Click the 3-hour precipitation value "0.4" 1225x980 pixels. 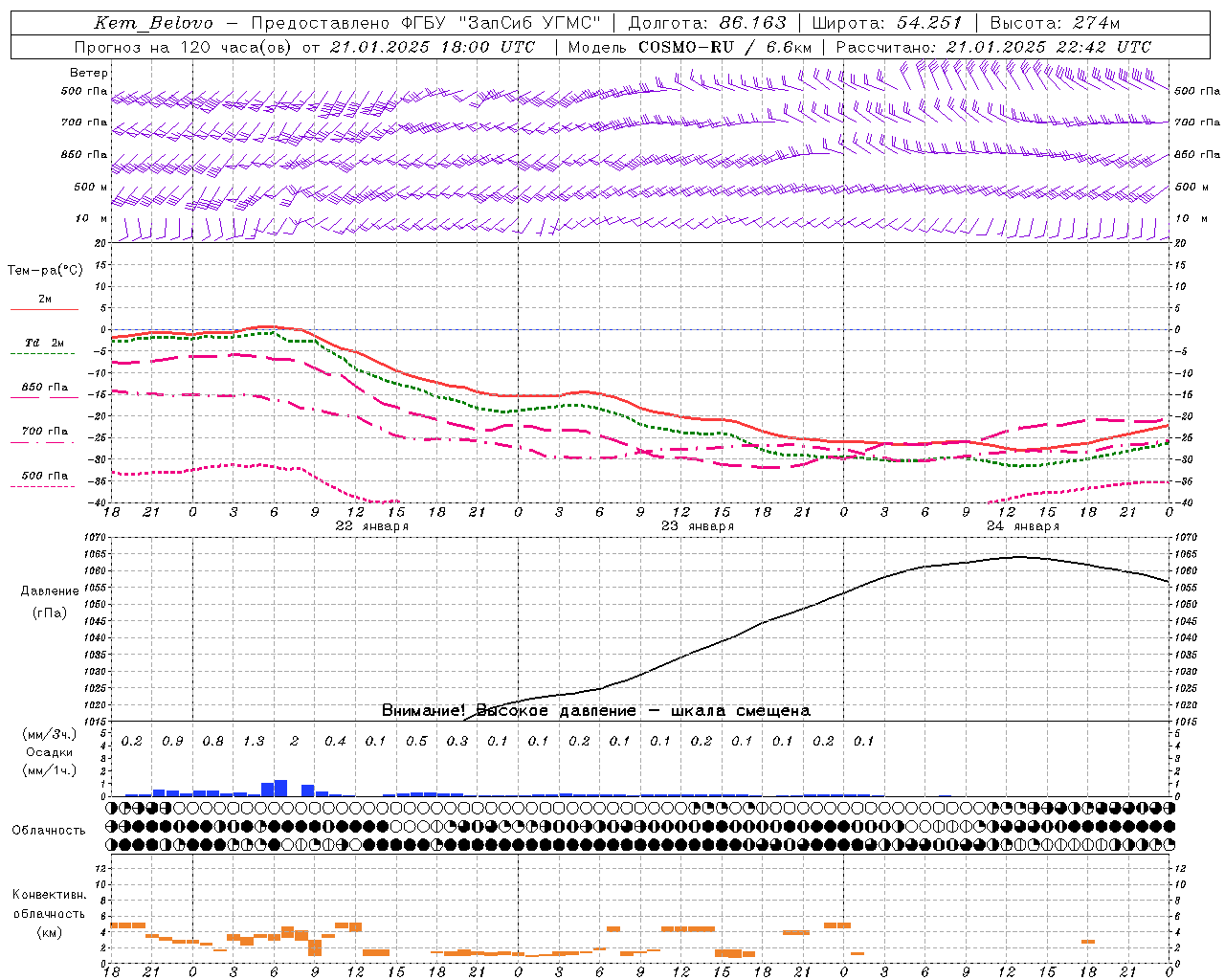click(335, 741)
